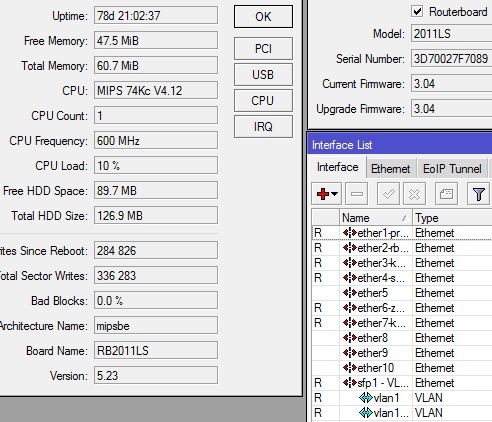This screenshot has width=492, height=422.
Task: Click the Filter funnel icon
Action: point(478,194)
